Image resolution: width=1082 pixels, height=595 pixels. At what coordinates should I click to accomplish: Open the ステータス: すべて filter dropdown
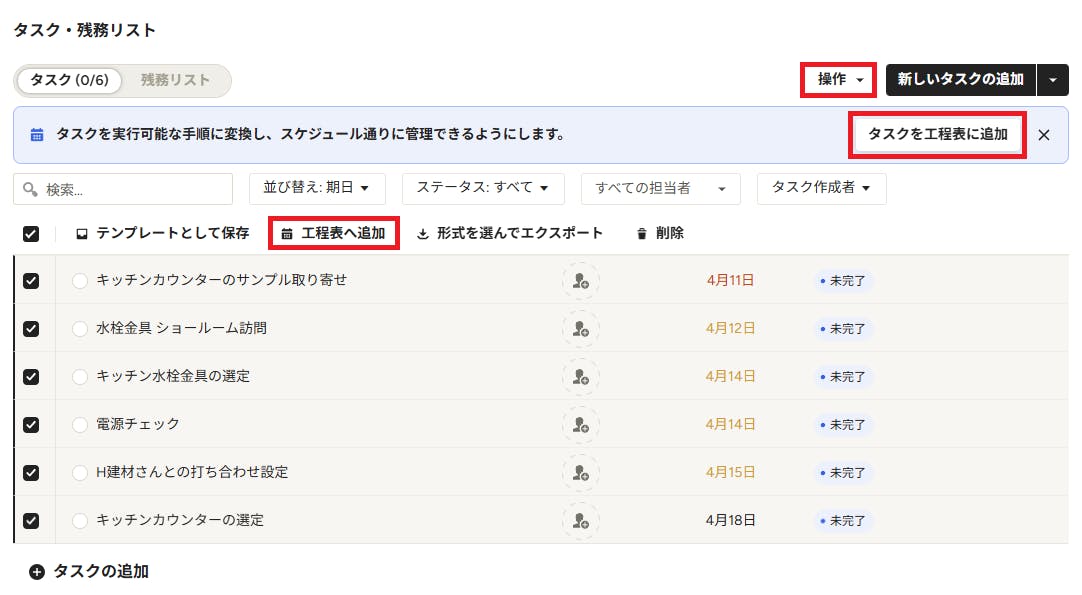pyautogui.click(x=483, y=188)
